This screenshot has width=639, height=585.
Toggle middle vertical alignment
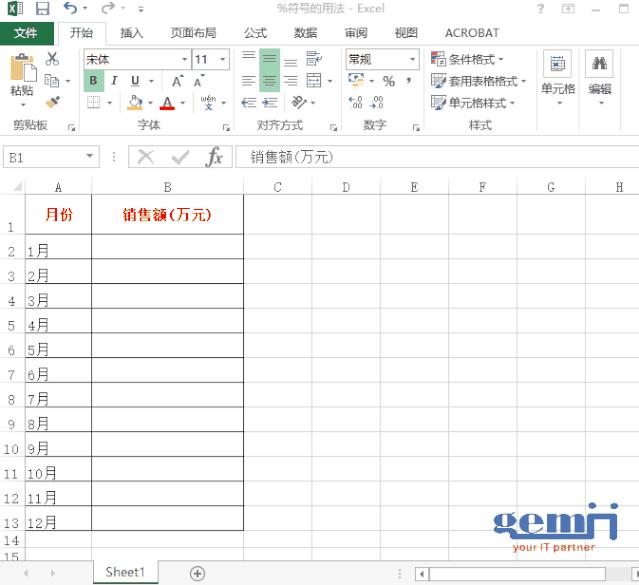coord(269,59)
